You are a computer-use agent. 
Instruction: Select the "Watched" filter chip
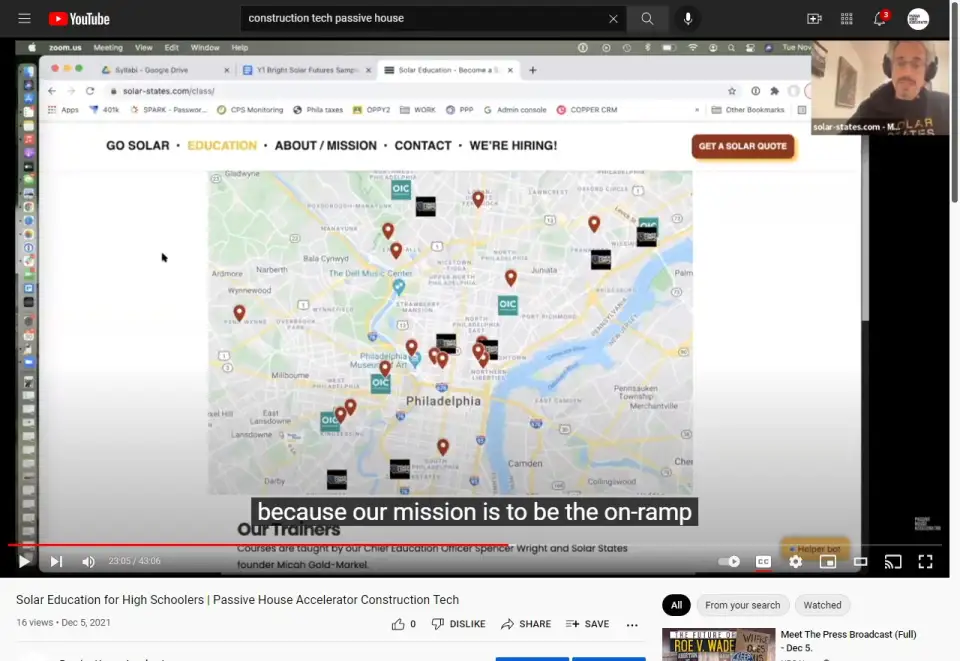pyautogui.click(x=822, y=605)
